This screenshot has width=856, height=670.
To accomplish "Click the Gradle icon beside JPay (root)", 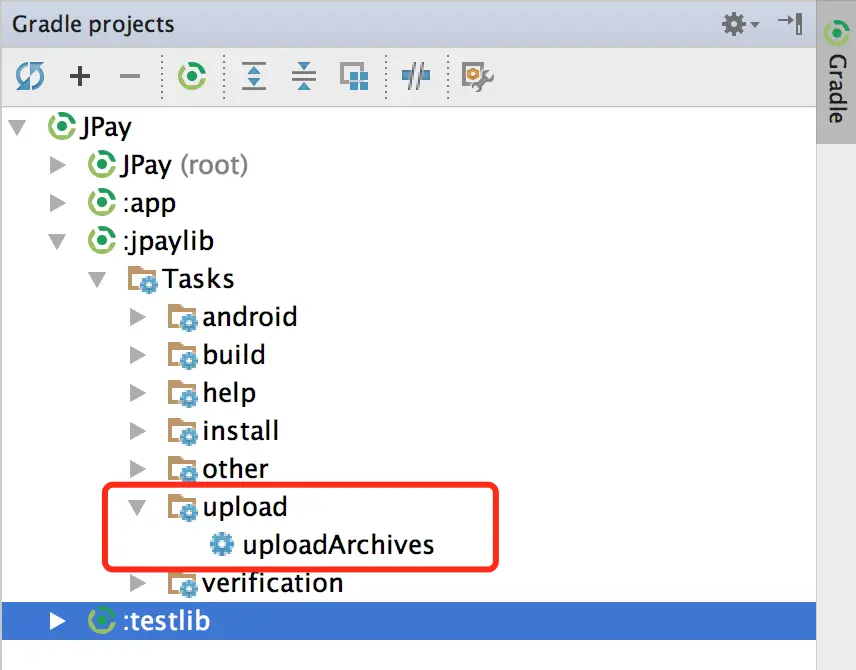I will tap(102, 165).
